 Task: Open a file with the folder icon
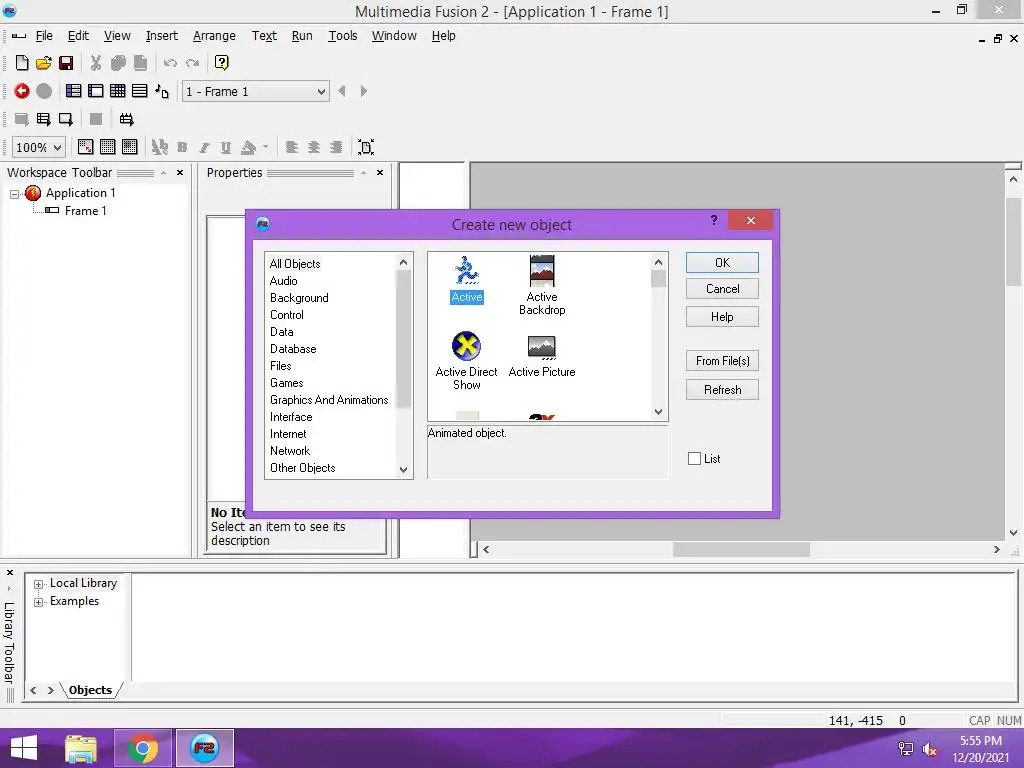pos(44,63)
